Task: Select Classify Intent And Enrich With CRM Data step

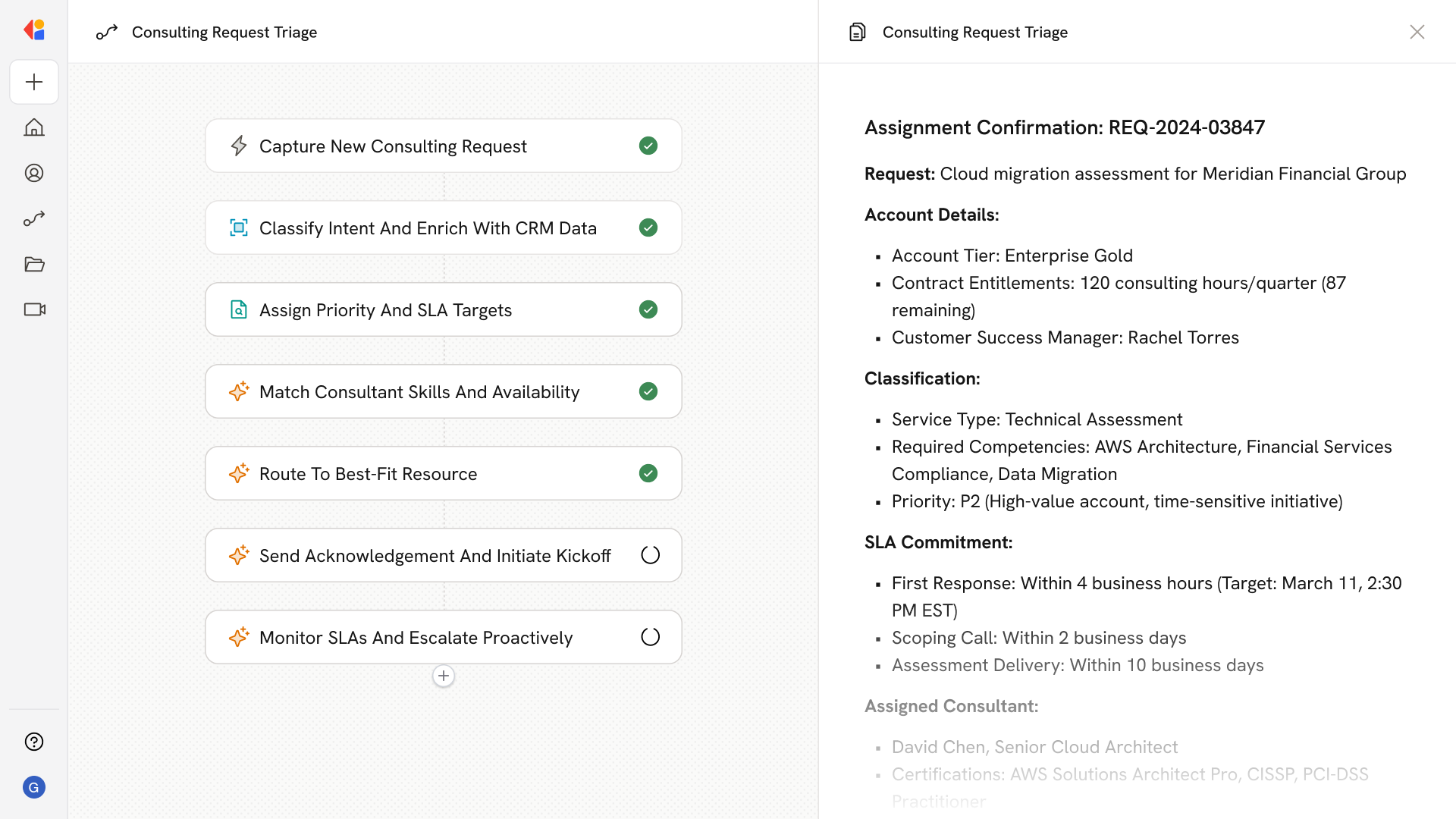Action: click(x=428, y=227)
